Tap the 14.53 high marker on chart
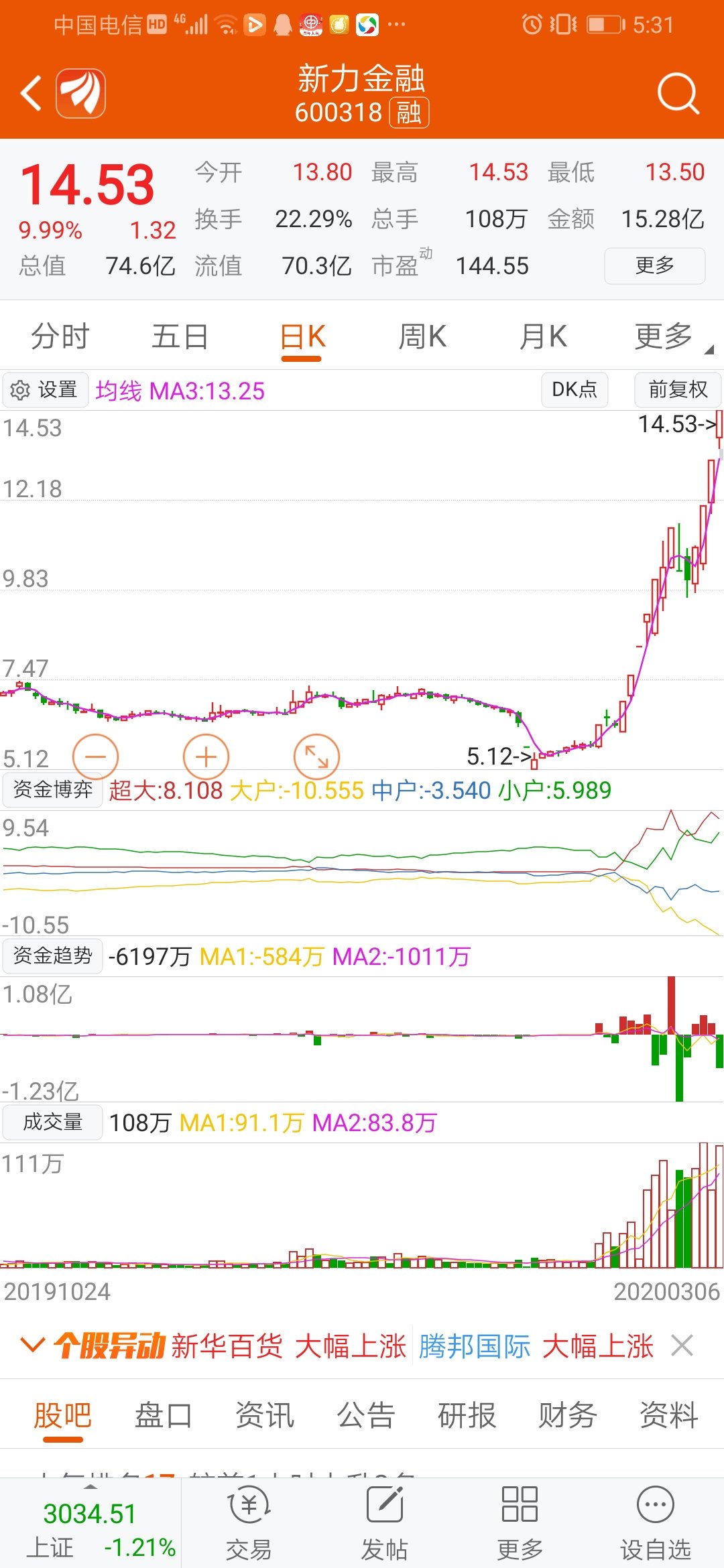Screen dimensions: 724x1568 point(677,423)
